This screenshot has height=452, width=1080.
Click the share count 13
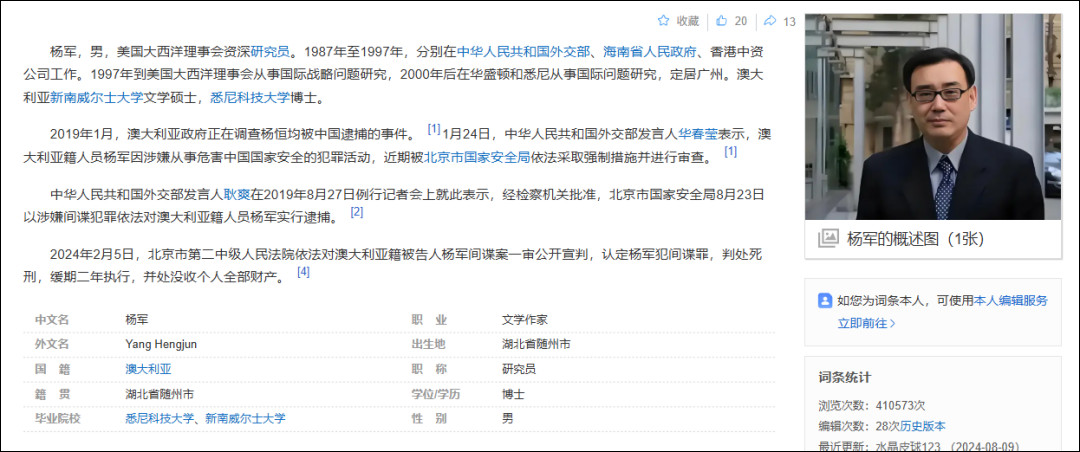789,21
